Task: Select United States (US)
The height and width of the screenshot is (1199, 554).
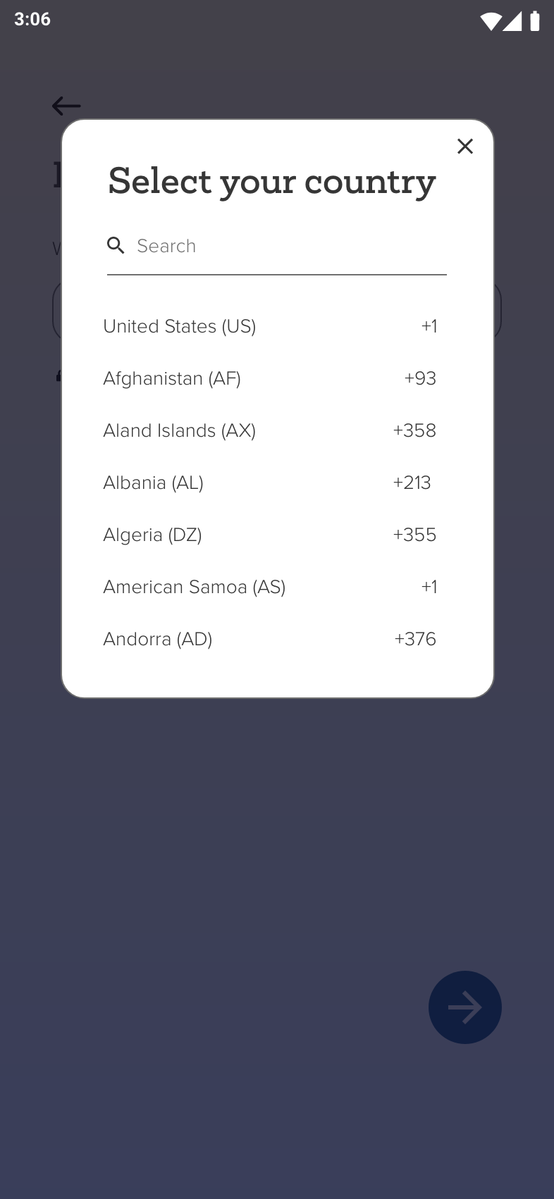Action: pyautogui.click(x=269, y=327)
